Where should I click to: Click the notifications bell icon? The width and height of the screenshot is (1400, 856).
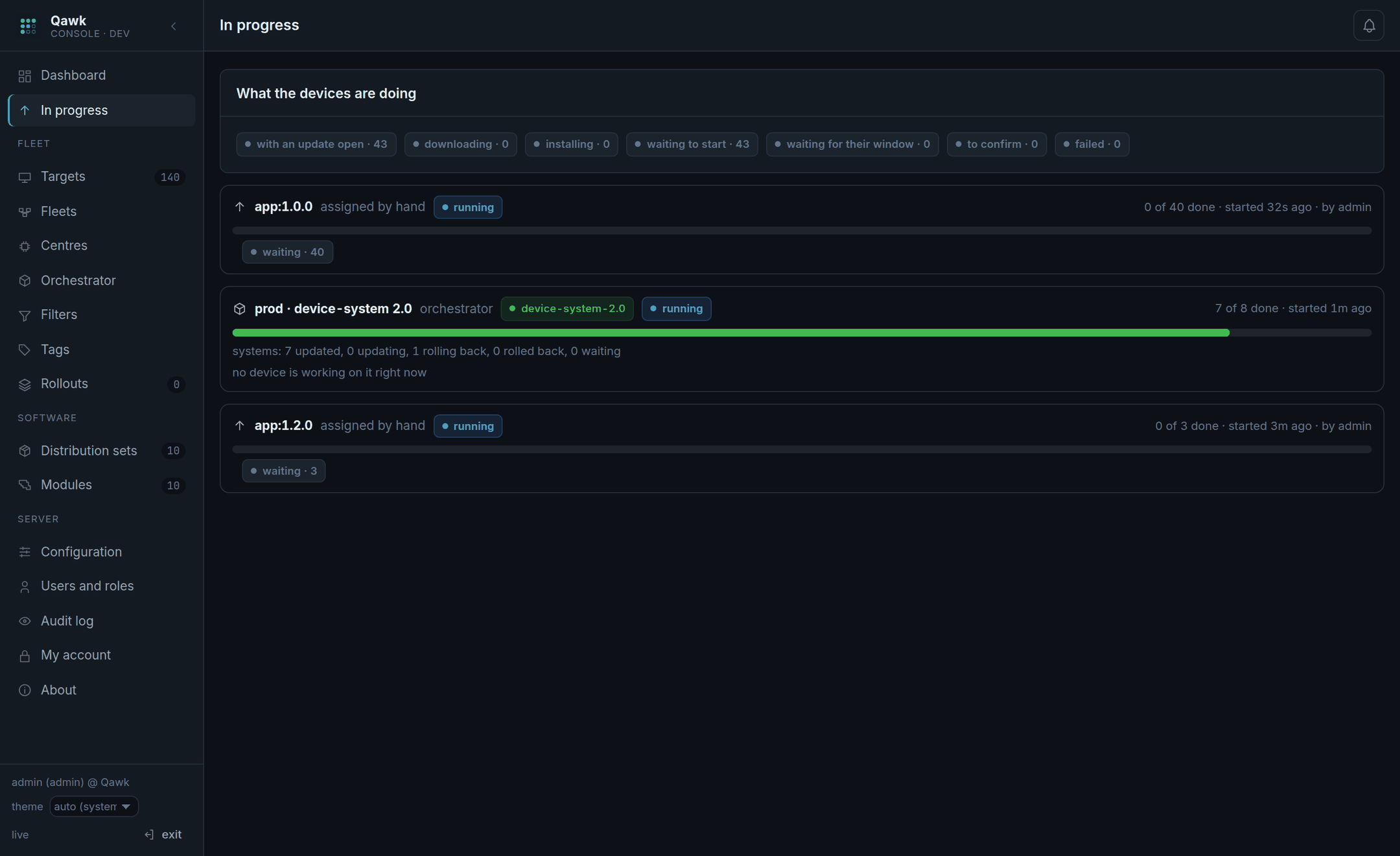(1368, 25)
